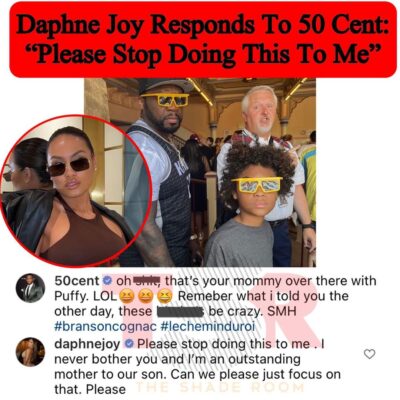Open 50cent's profile picture avatar
400x400 pixels.
click(x=30, y=288)
